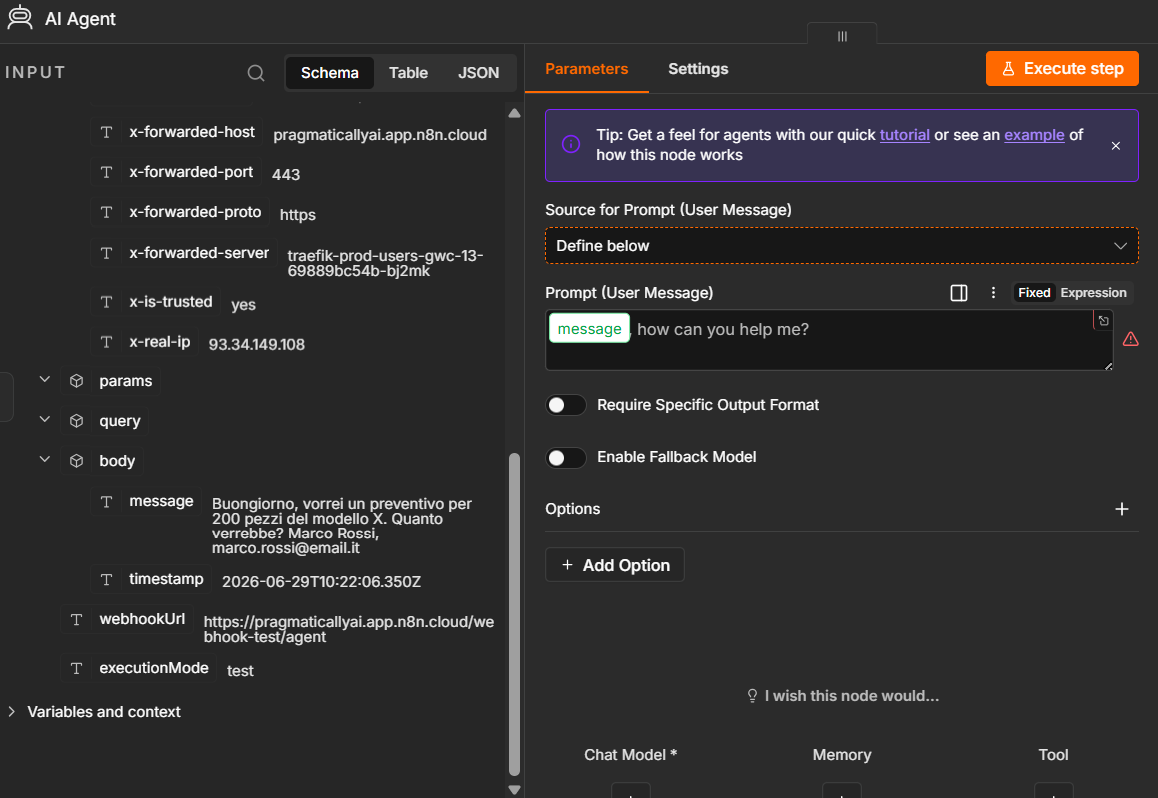Click the type icon of webhookUrl
Screen dimensions: 1158x798
click(76, 619)
